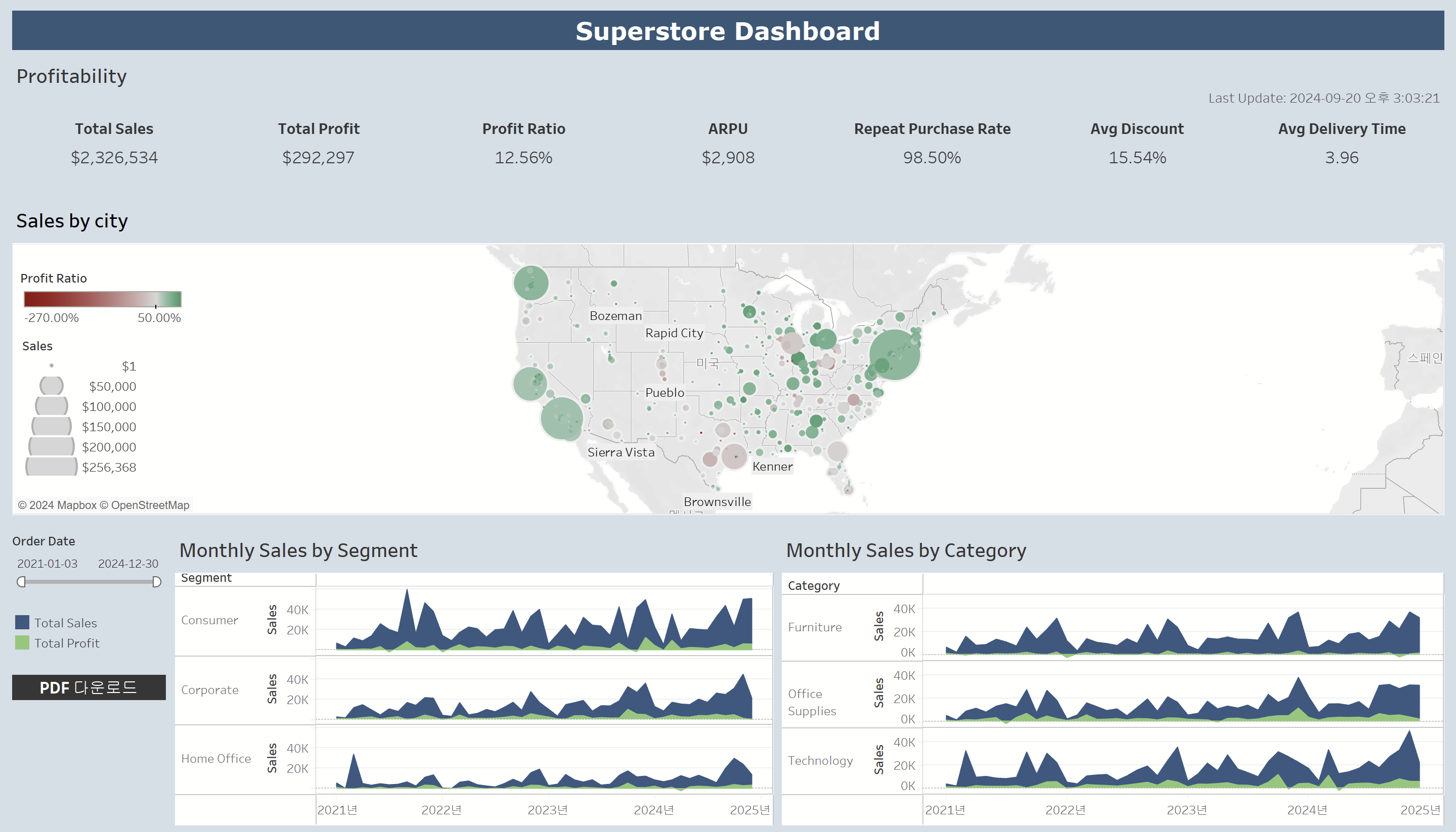Click the Total Sales blue legend swatch
This screenshot has width=1456, height=832.
pyautogui.click(x=22, y=622)
